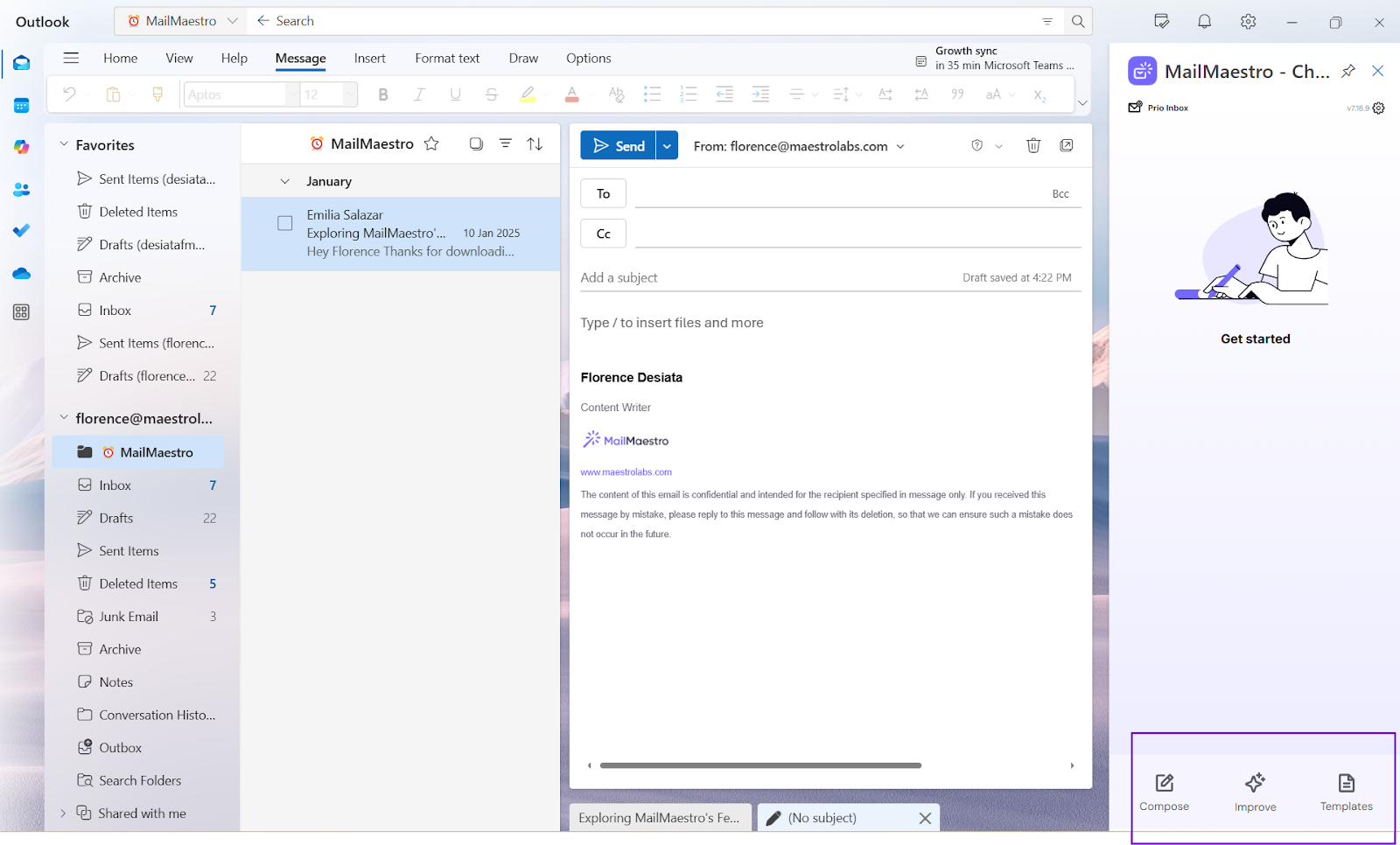Open the font name Aptos dropdown
Viewport: 1400px width, 845px height.
tap(291, 94)
